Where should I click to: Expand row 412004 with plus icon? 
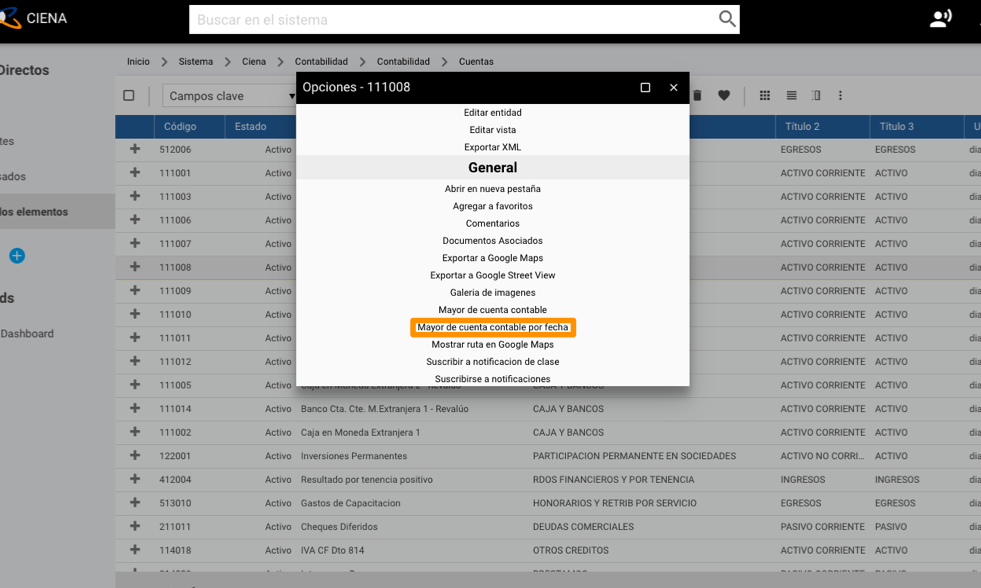tap(135, 479)
